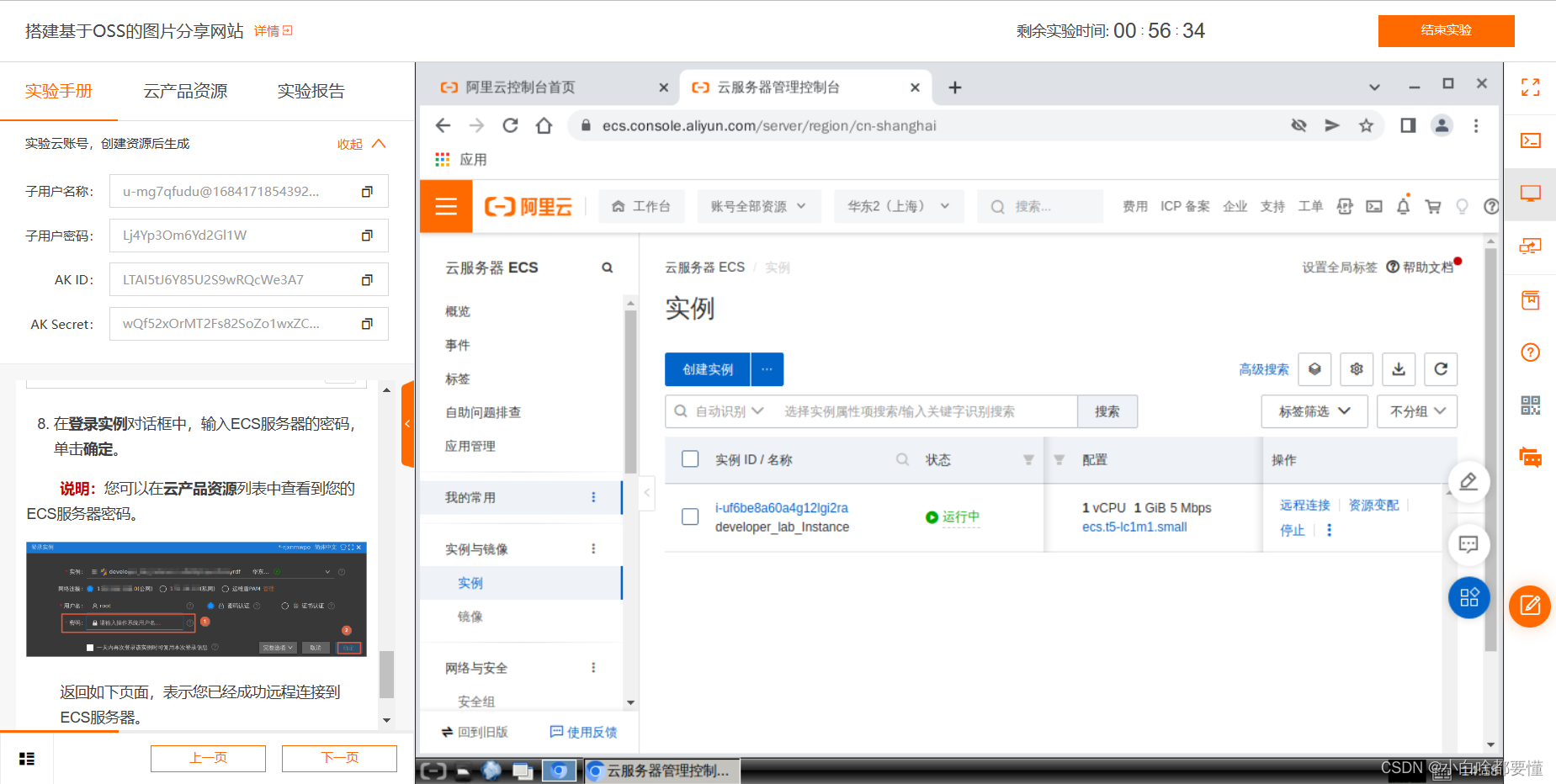
Task: Copy the sub-user name field value
Action: click(367, 192)
